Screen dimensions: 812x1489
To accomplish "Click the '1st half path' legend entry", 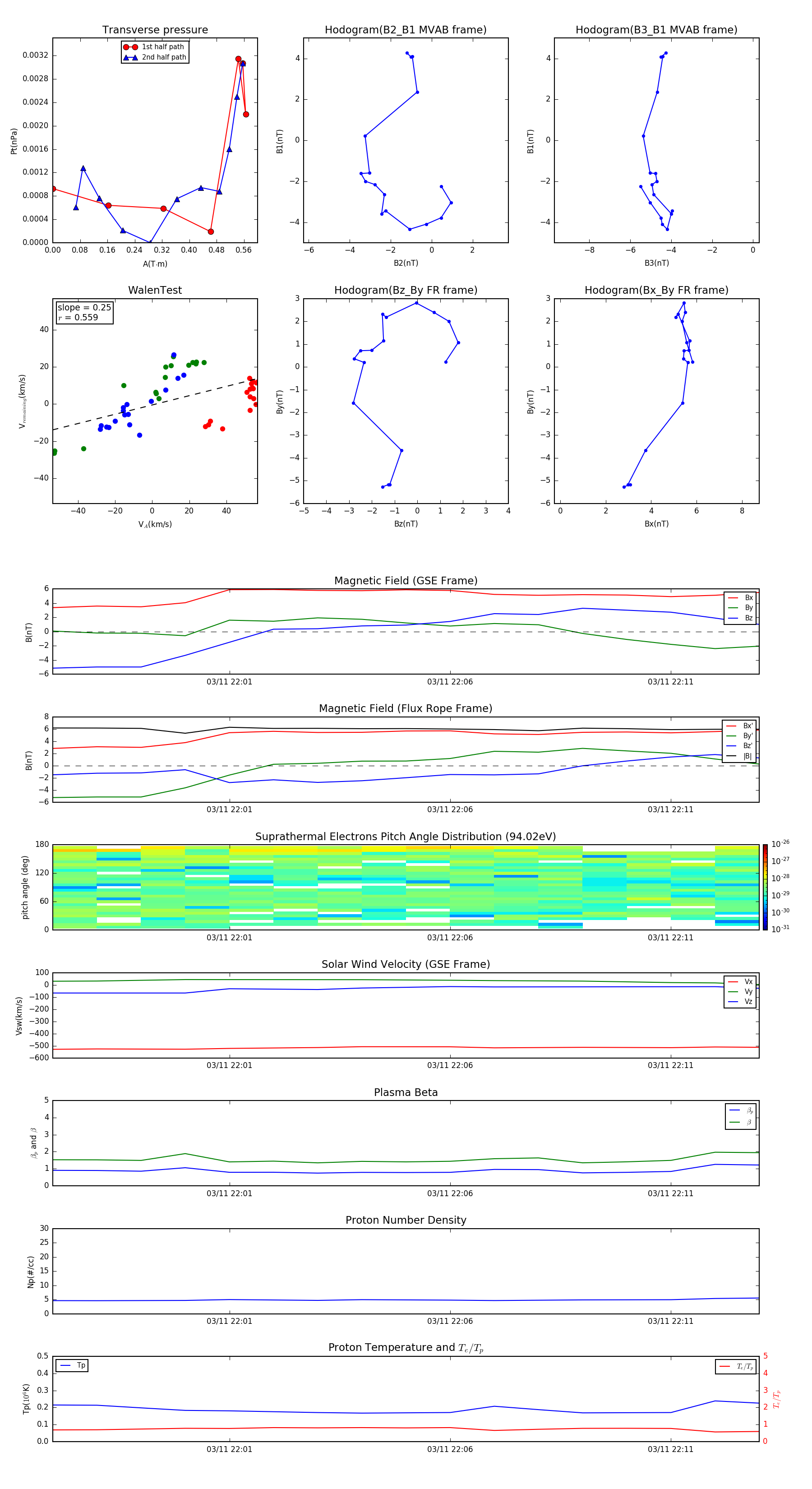I will click(155, 47).
